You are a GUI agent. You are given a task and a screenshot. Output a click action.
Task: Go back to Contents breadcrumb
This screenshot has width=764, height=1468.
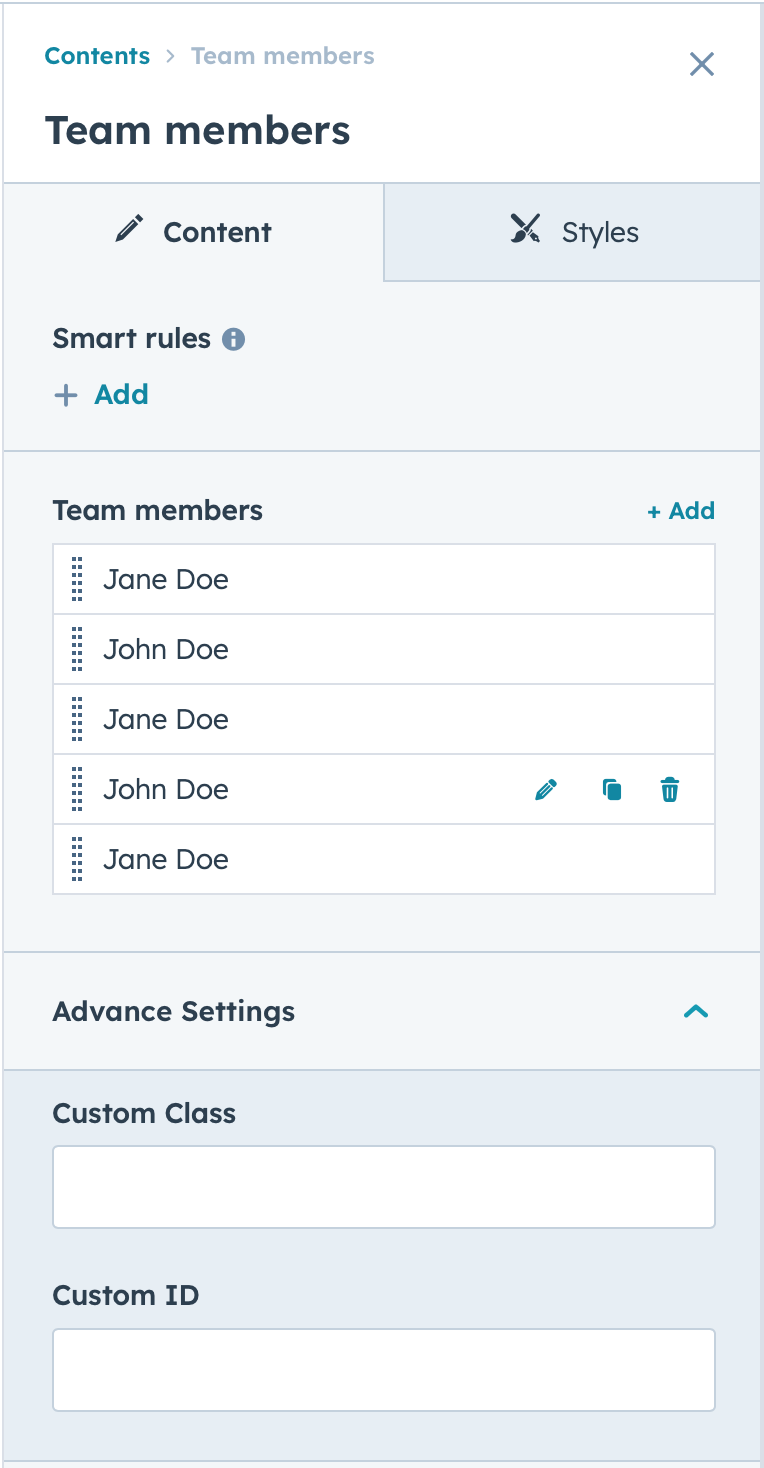[97, 56]
